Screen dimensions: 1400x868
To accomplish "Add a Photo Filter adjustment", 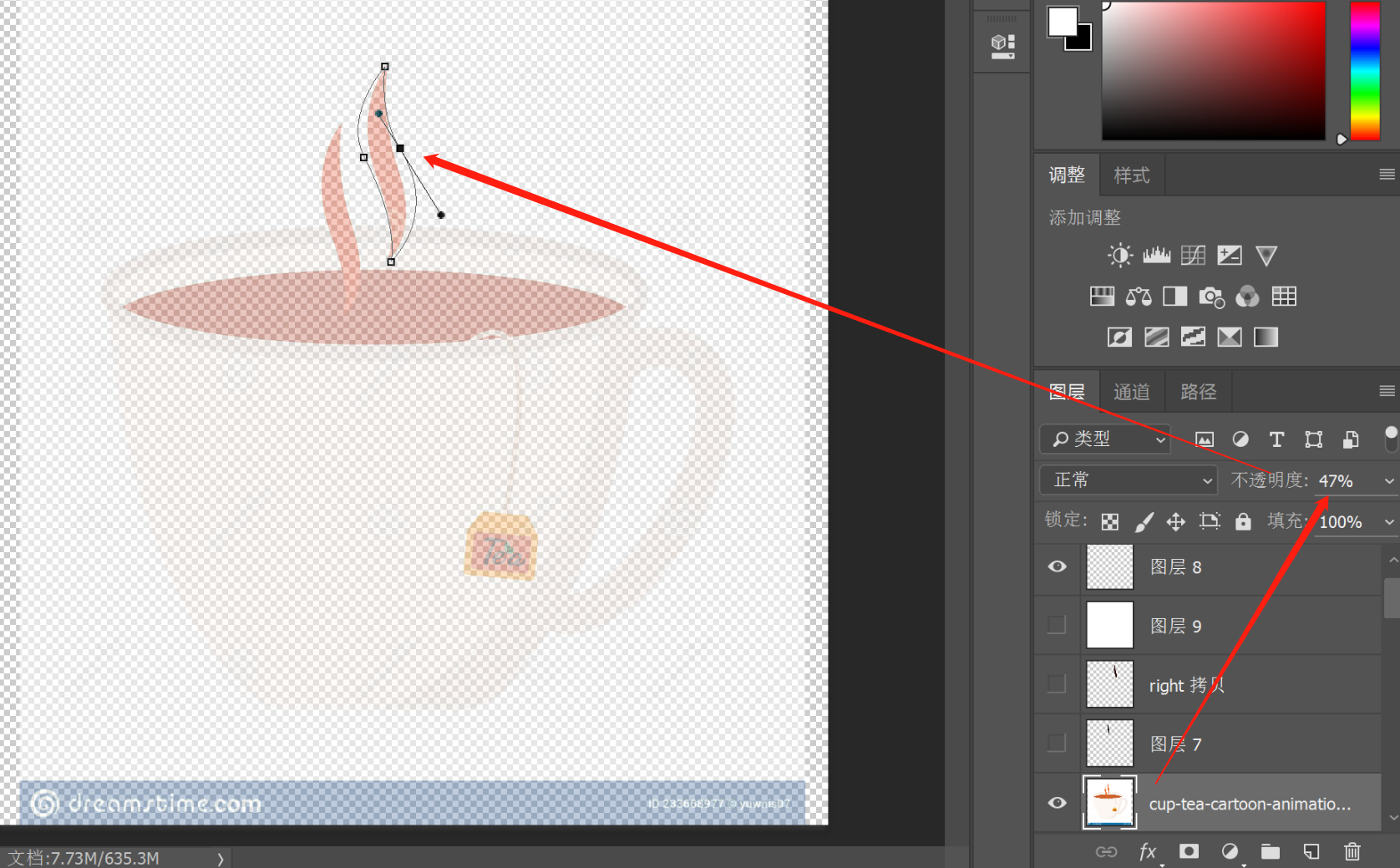I will pyautogui.click(x=1211, y=297).
